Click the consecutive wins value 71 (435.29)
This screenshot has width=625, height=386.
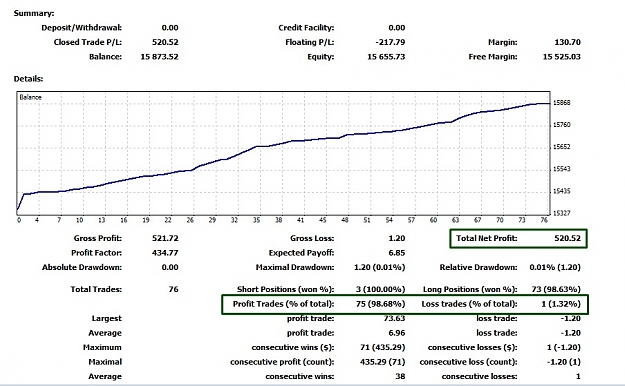point(382,347)
